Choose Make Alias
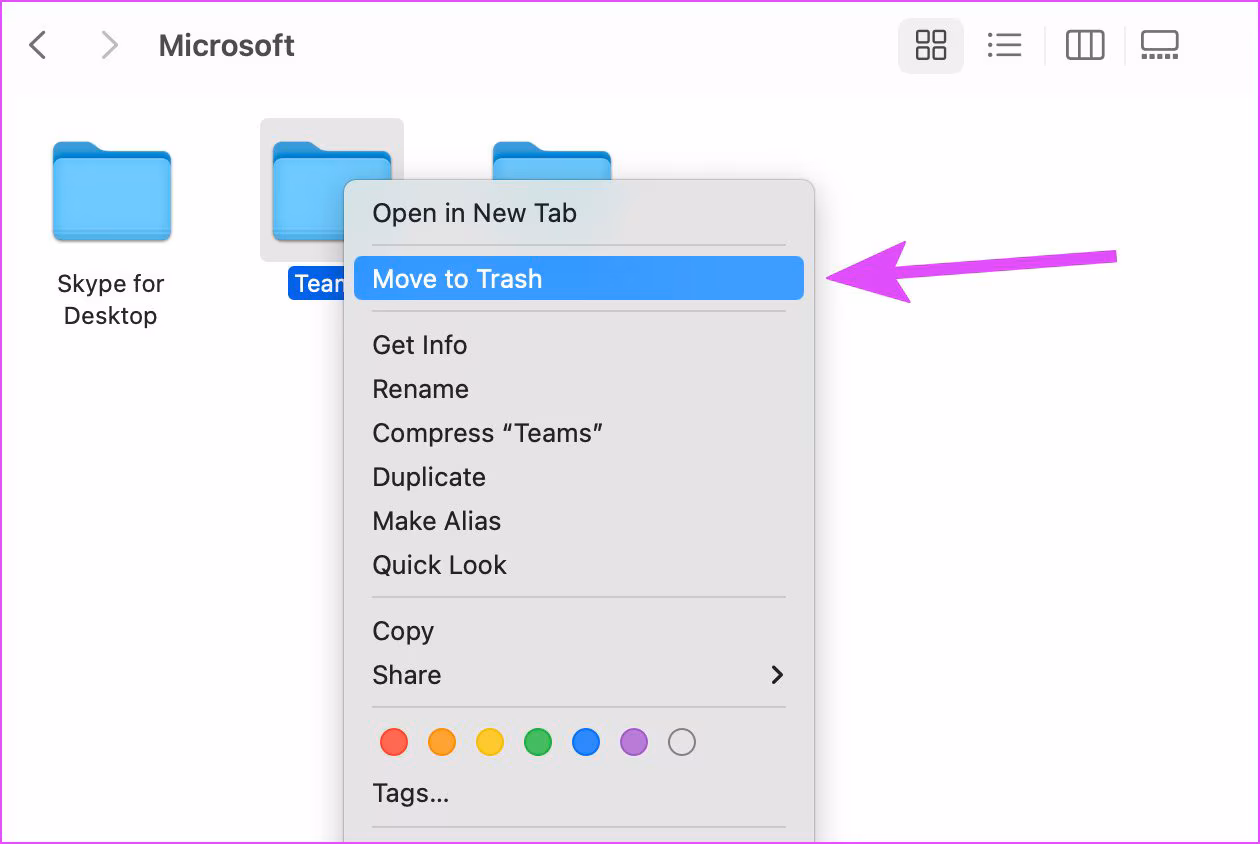The height and width of the screenshot is (844, 1260). pos(579,521)
